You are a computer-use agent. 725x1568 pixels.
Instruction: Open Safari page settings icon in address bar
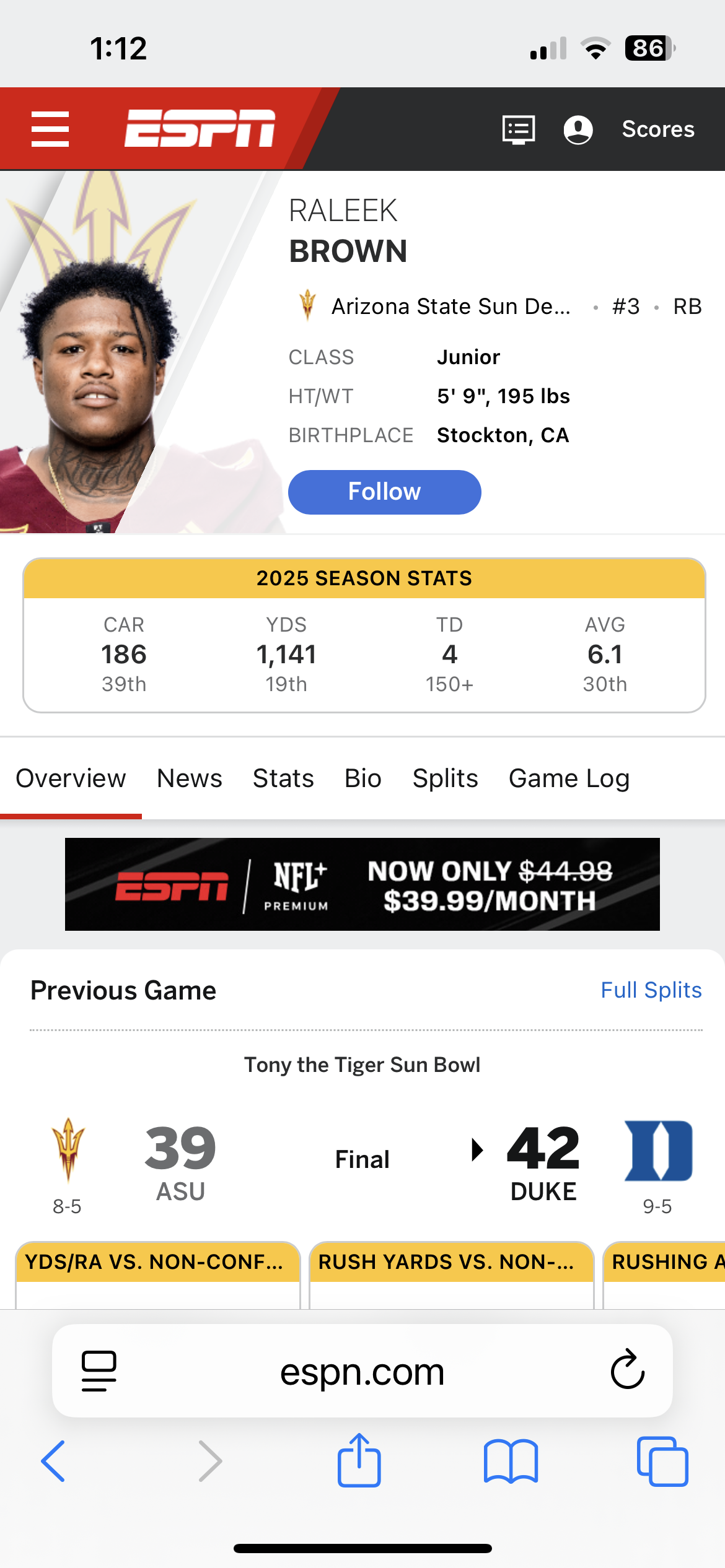(99, 1370)
